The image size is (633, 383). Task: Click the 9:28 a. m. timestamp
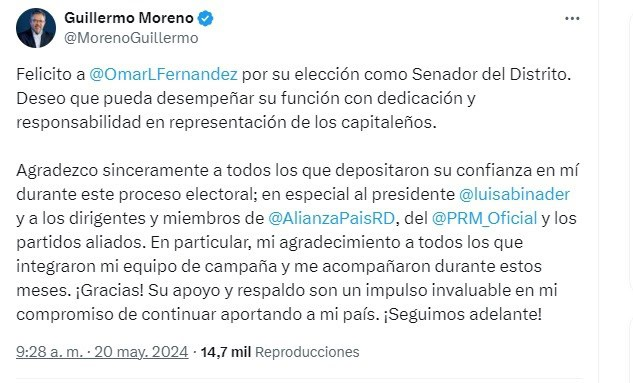click(x=49, y=352)
